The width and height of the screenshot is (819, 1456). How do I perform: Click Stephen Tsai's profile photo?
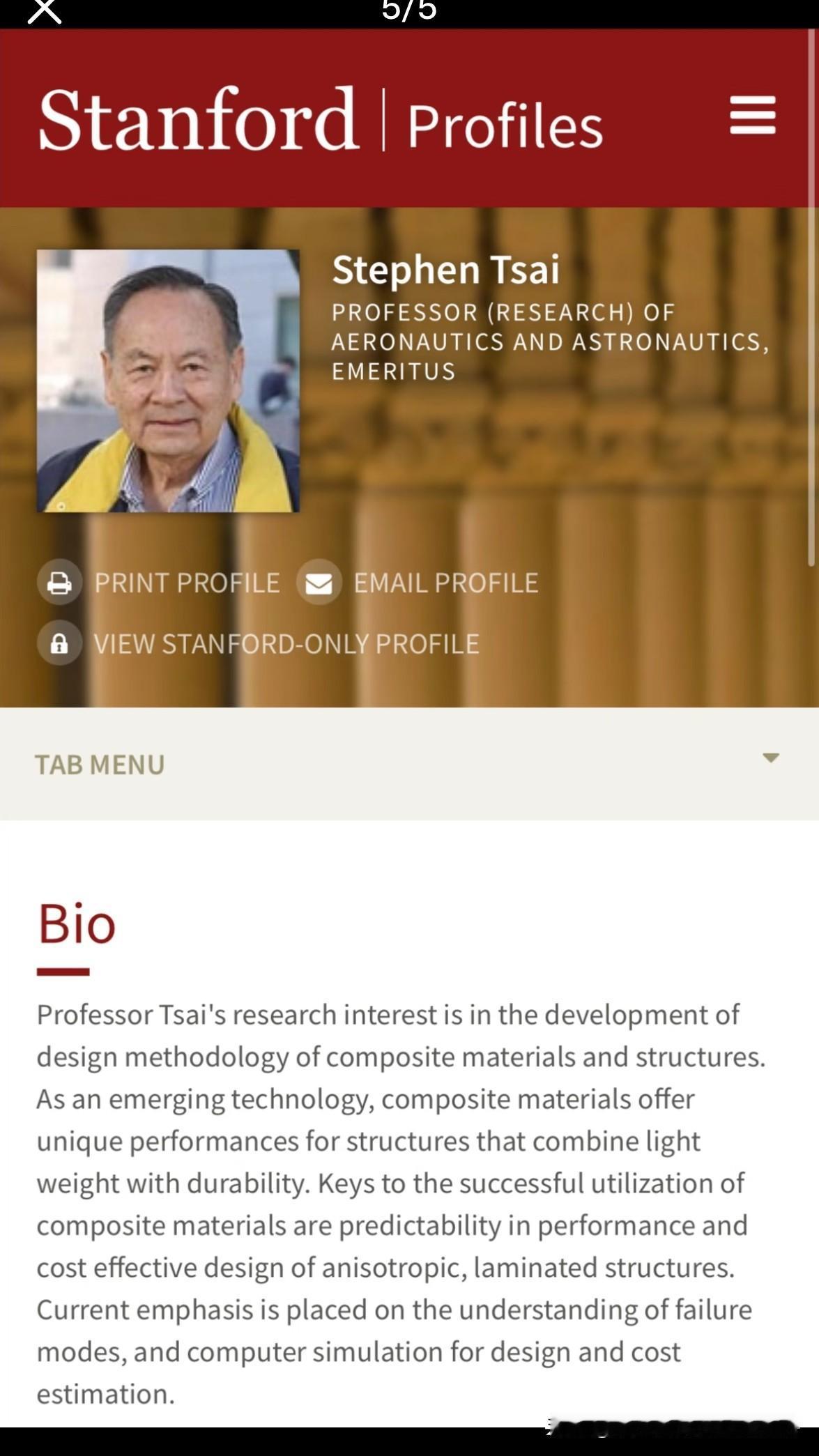[168, 381]
